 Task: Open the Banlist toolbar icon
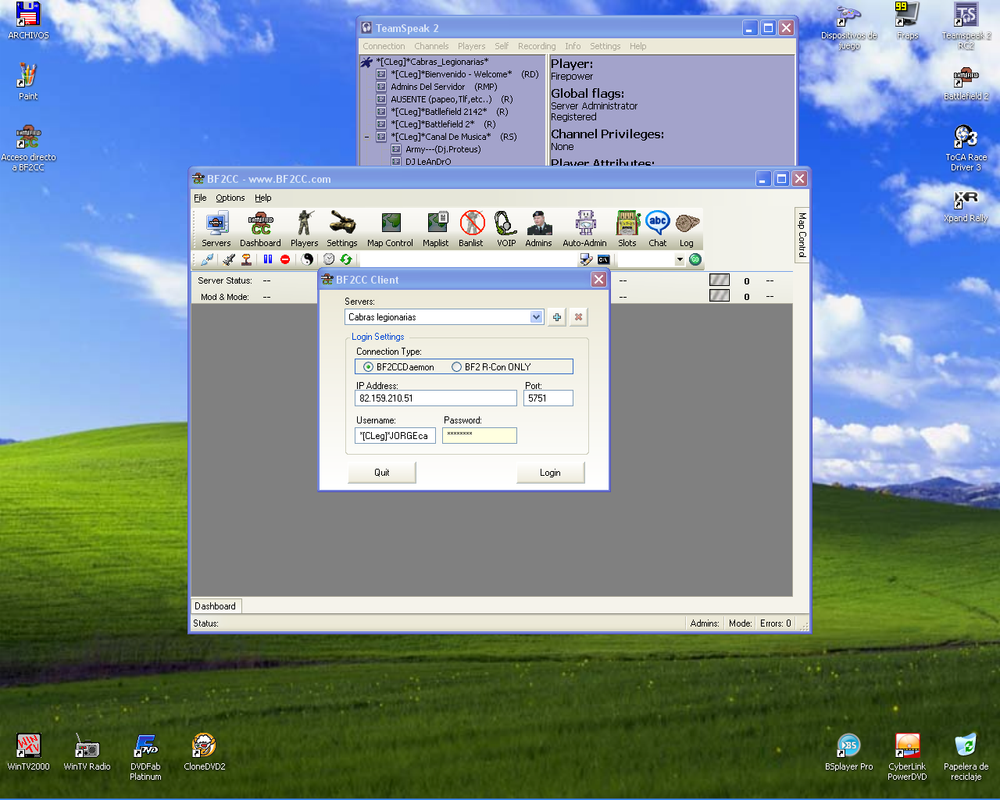point(471,229)
